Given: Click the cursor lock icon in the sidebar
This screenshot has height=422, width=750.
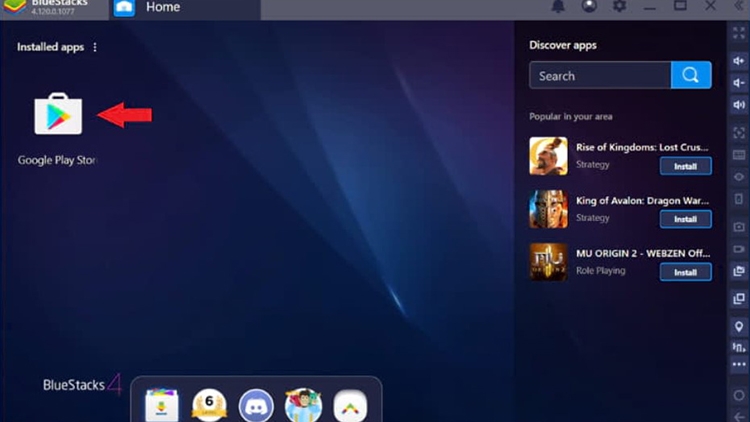Looking at the screenshot, I should [739, 133].
